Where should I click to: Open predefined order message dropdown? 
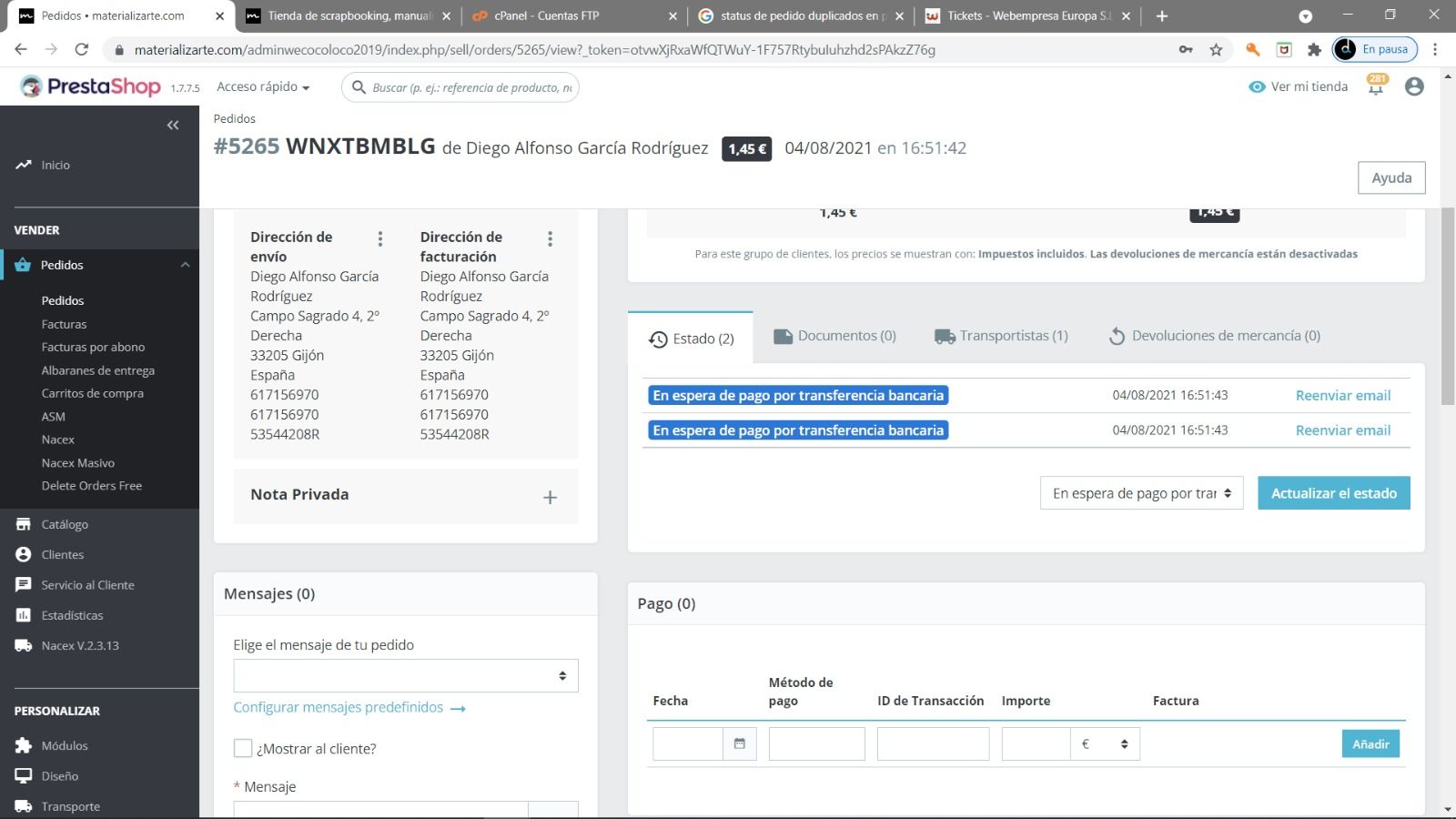pos(406,675)
